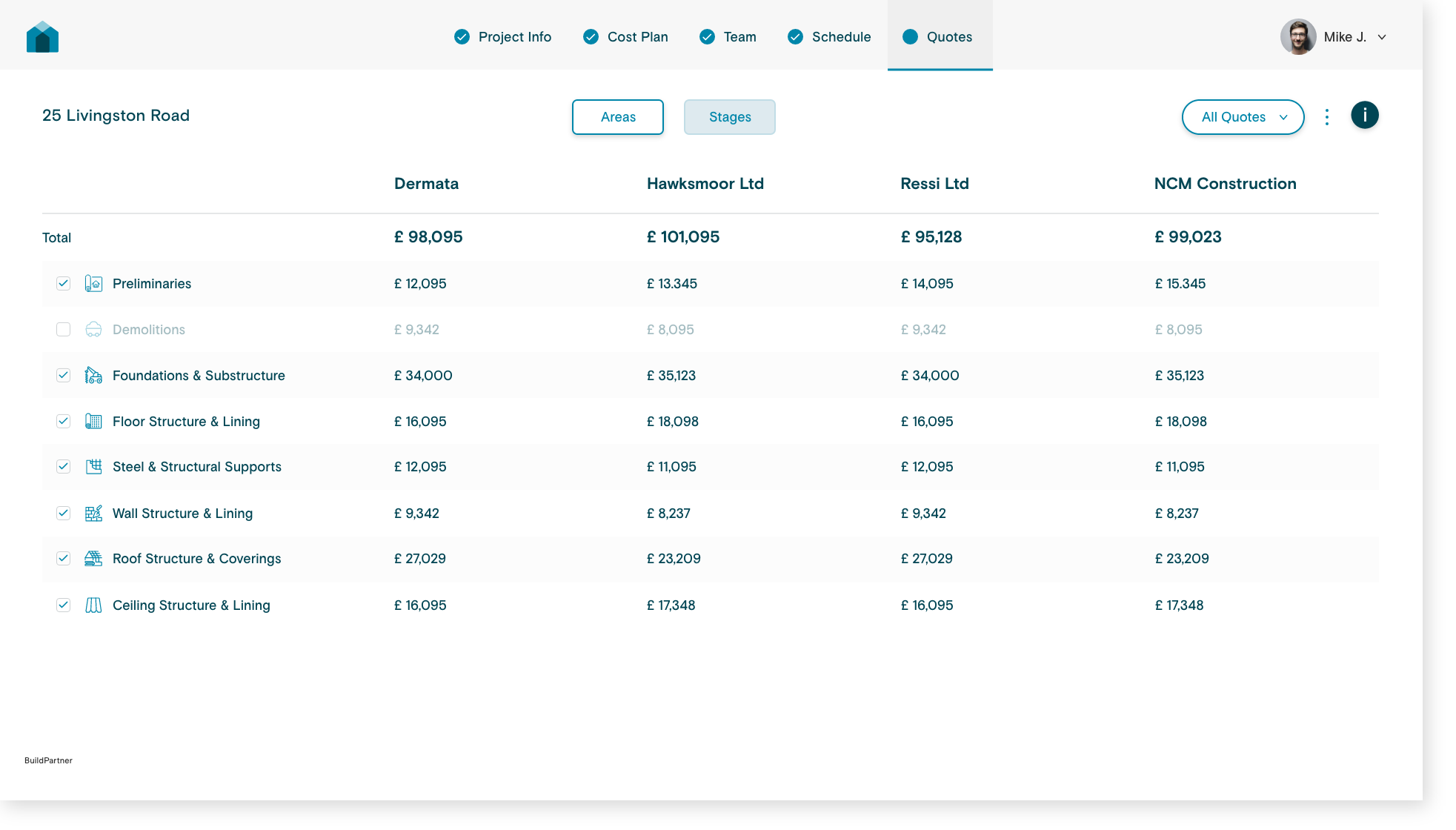
Task: Click NCM Foundations quote £ 35,123
Action: pyautogui.click(x=1180, y=376)
